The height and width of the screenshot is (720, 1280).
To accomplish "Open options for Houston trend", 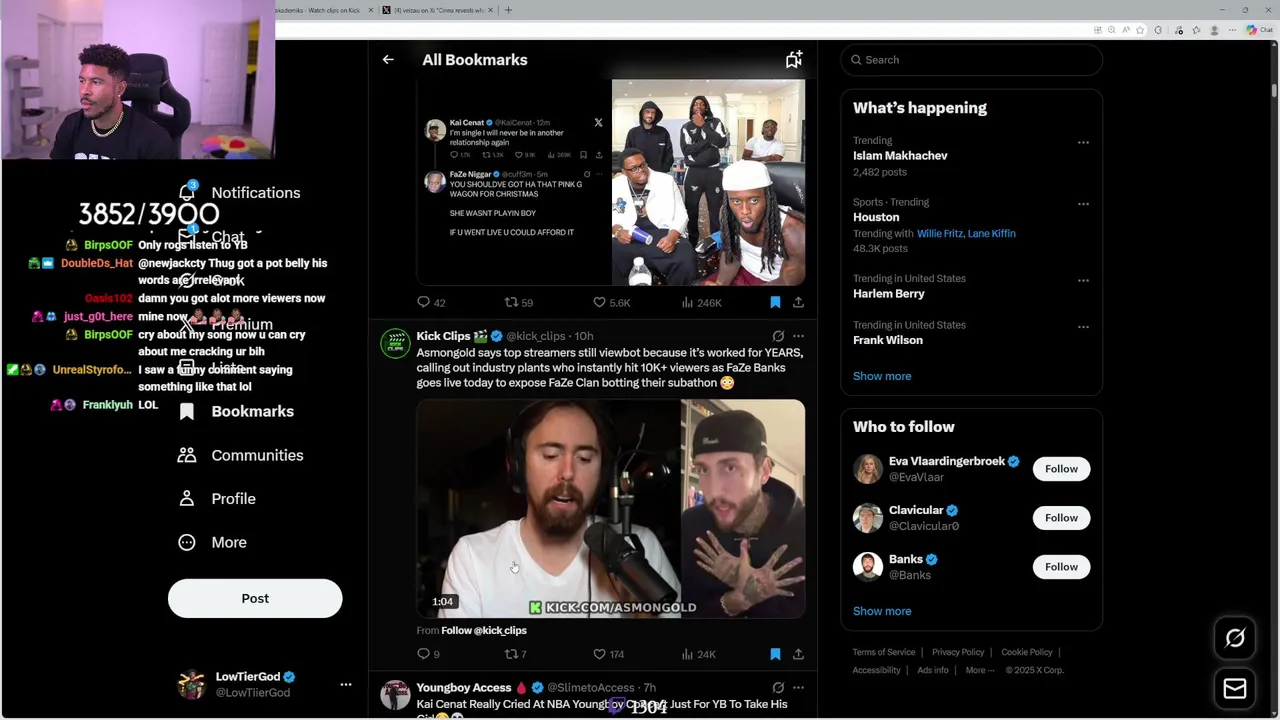I will (1083, 204).
